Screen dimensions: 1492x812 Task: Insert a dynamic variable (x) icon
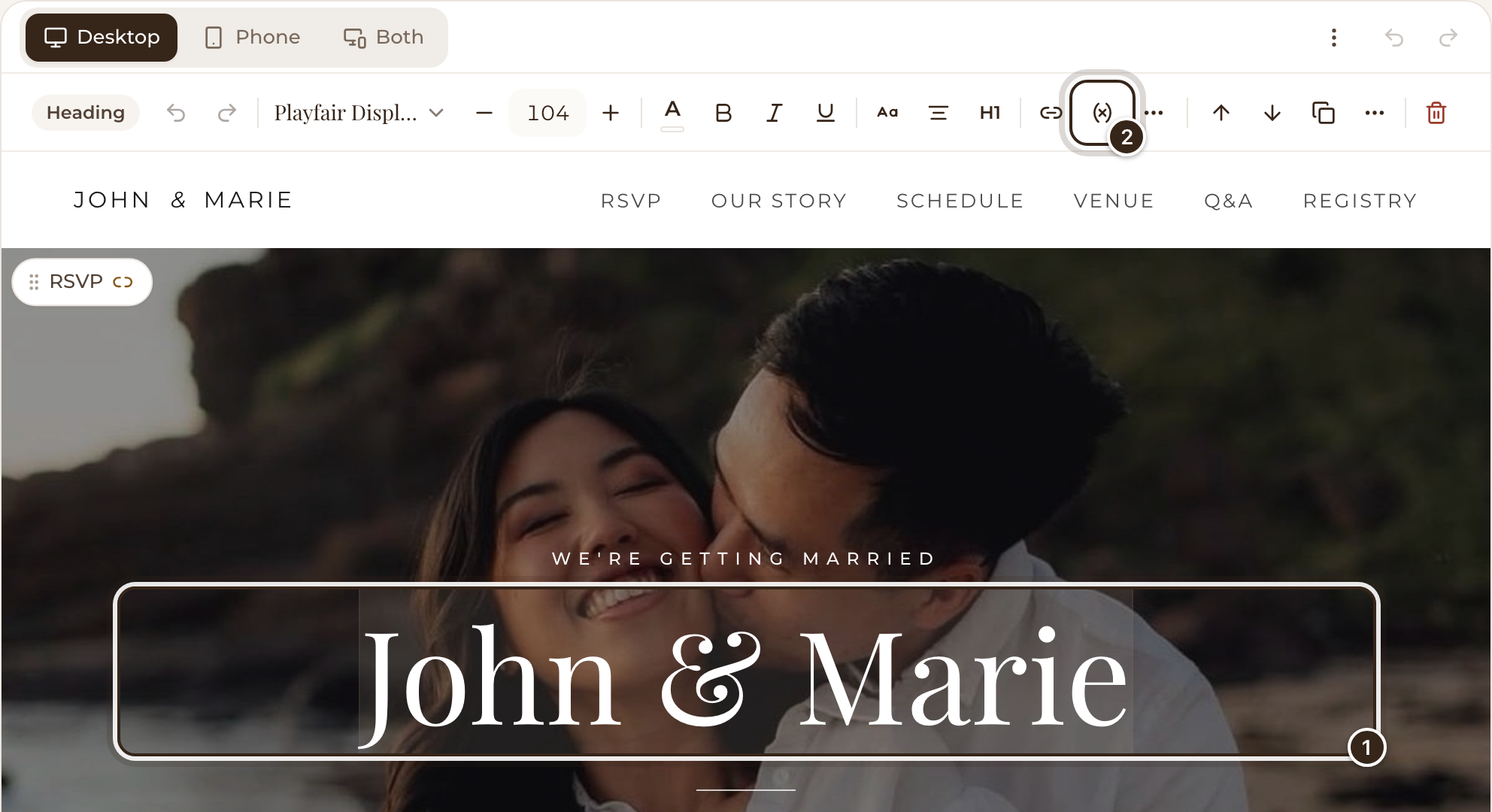click(x=1102, y=113)
